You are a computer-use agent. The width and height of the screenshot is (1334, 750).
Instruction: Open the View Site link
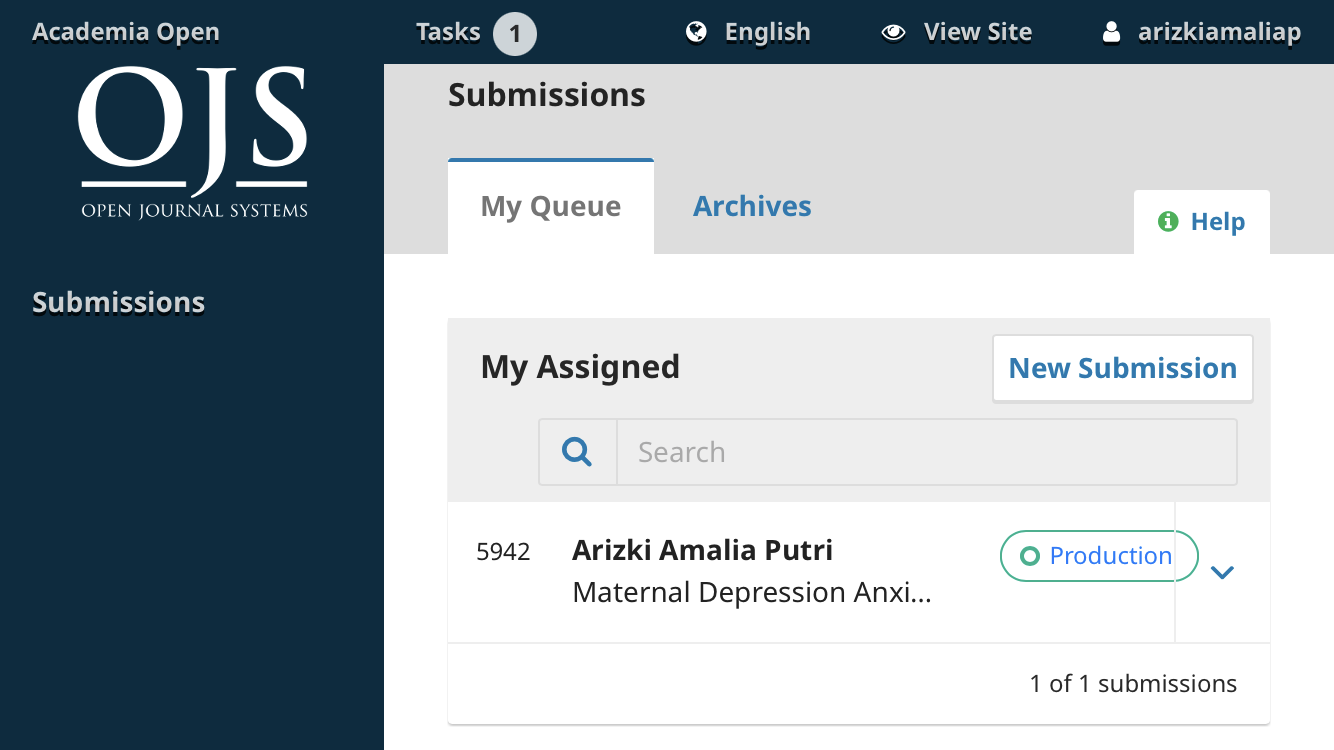[x=977, y=32]
